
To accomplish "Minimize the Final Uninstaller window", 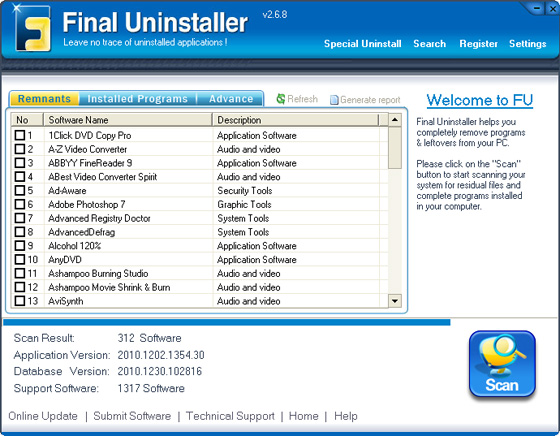I will pos(537,8).
